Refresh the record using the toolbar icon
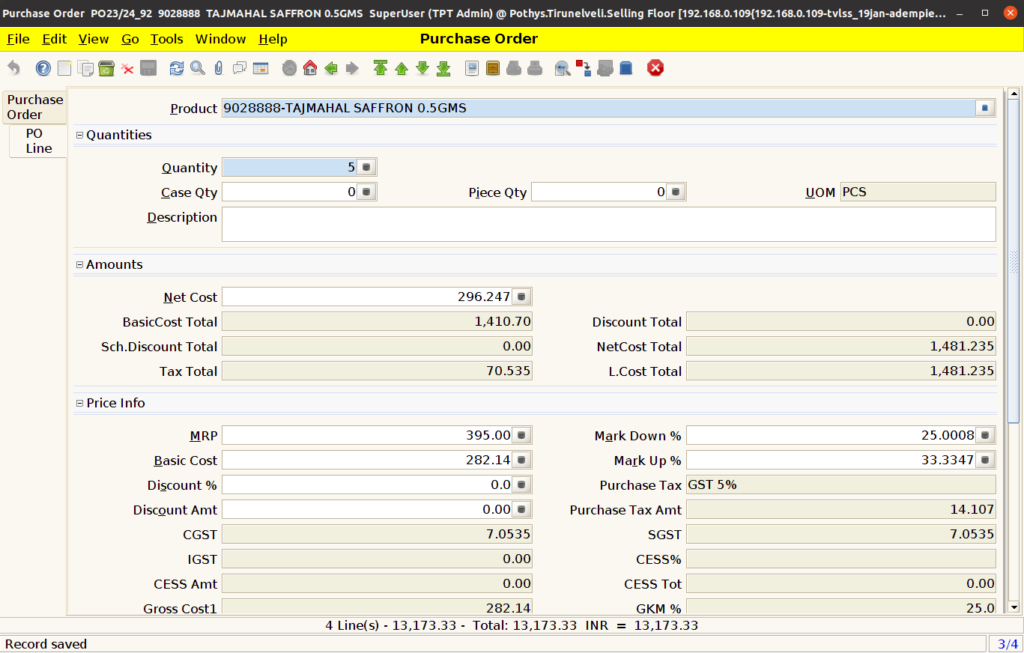The width and height of the screenshot is (1024, 653). (x=176, y=68)
